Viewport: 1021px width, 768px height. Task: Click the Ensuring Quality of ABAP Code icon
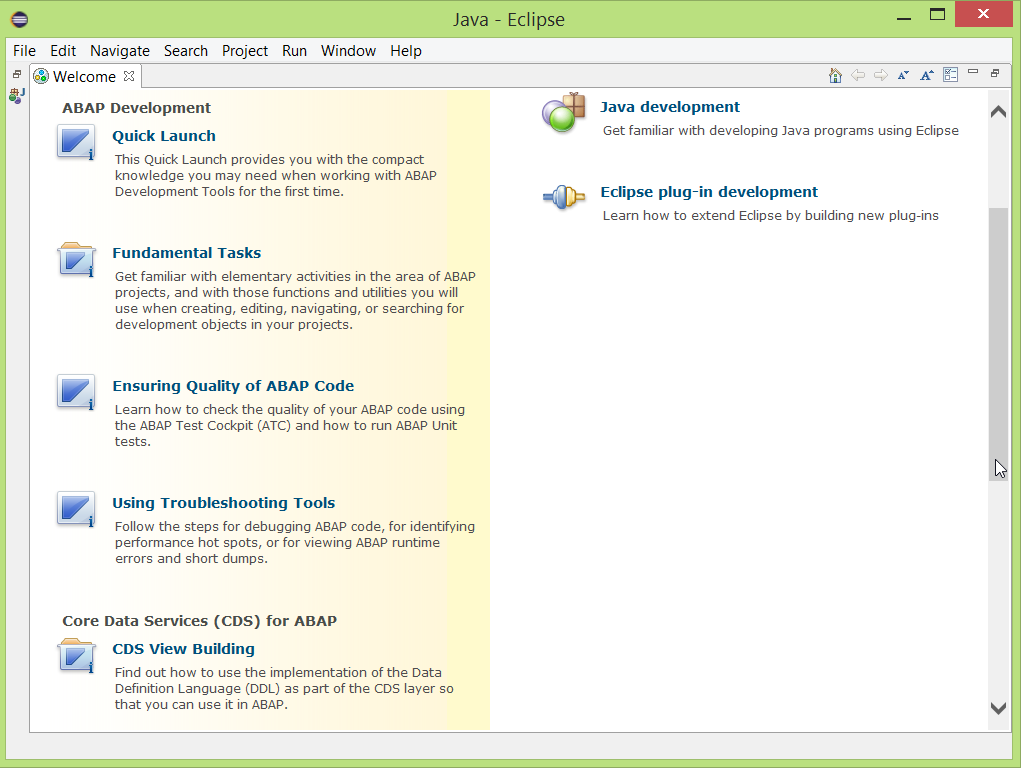[x=75, y=391]
